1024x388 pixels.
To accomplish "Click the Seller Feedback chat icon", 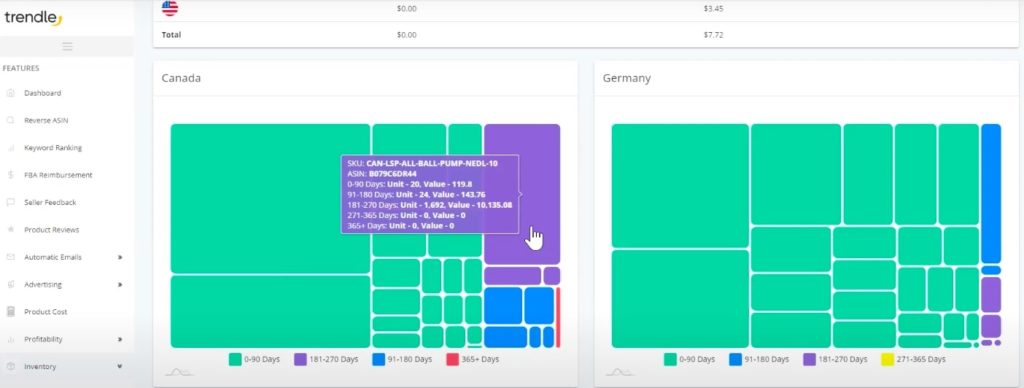I will tap(10, 202).
